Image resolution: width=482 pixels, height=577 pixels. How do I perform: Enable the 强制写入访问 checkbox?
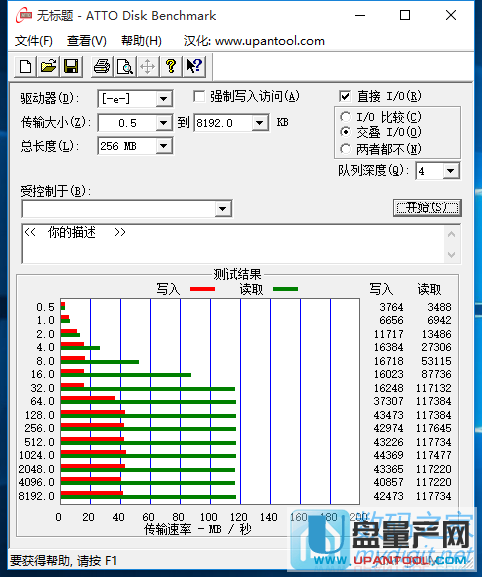click(x=199, y=97)
